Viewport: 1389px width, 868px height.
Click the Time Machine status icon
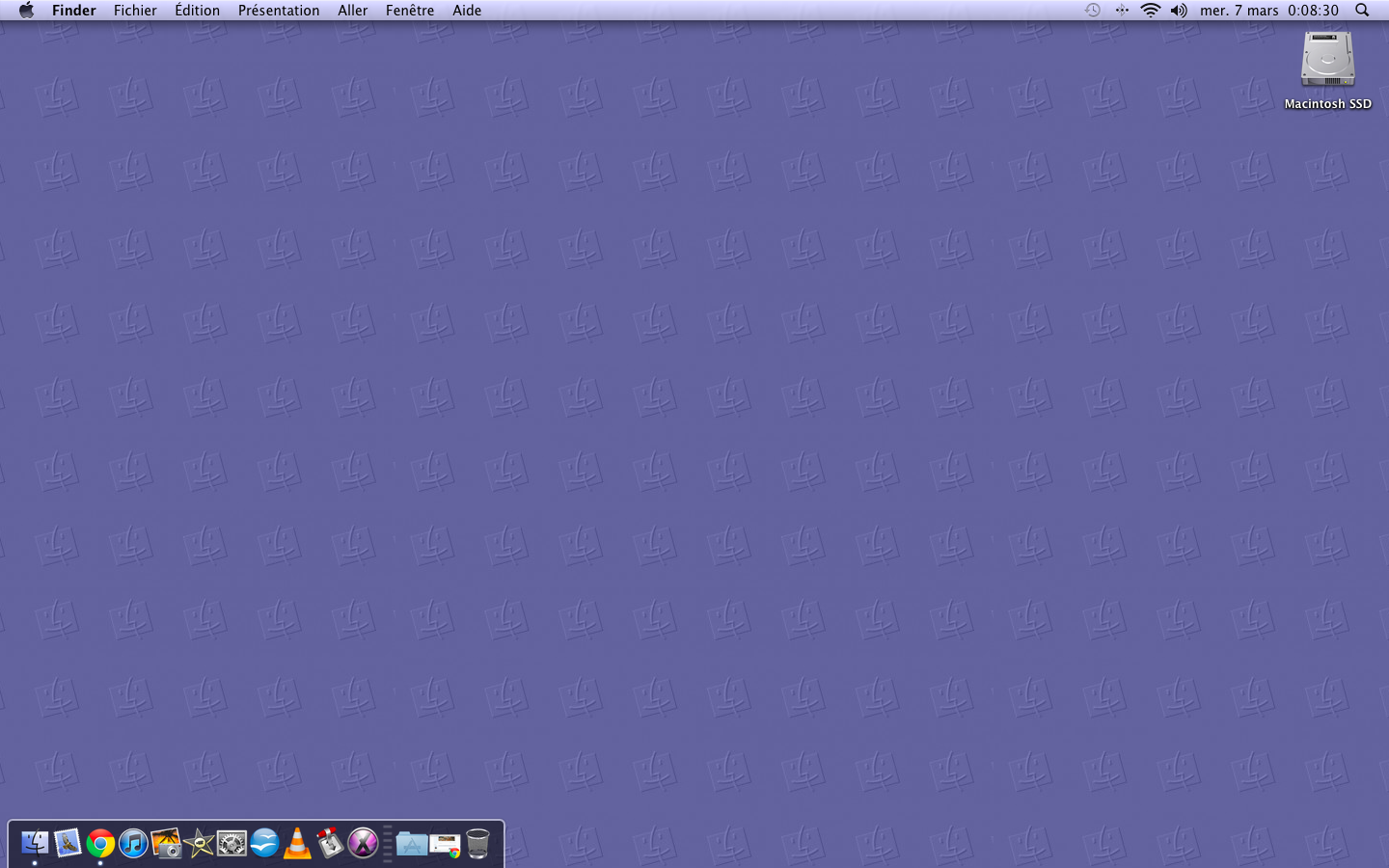click(1093, 11)
